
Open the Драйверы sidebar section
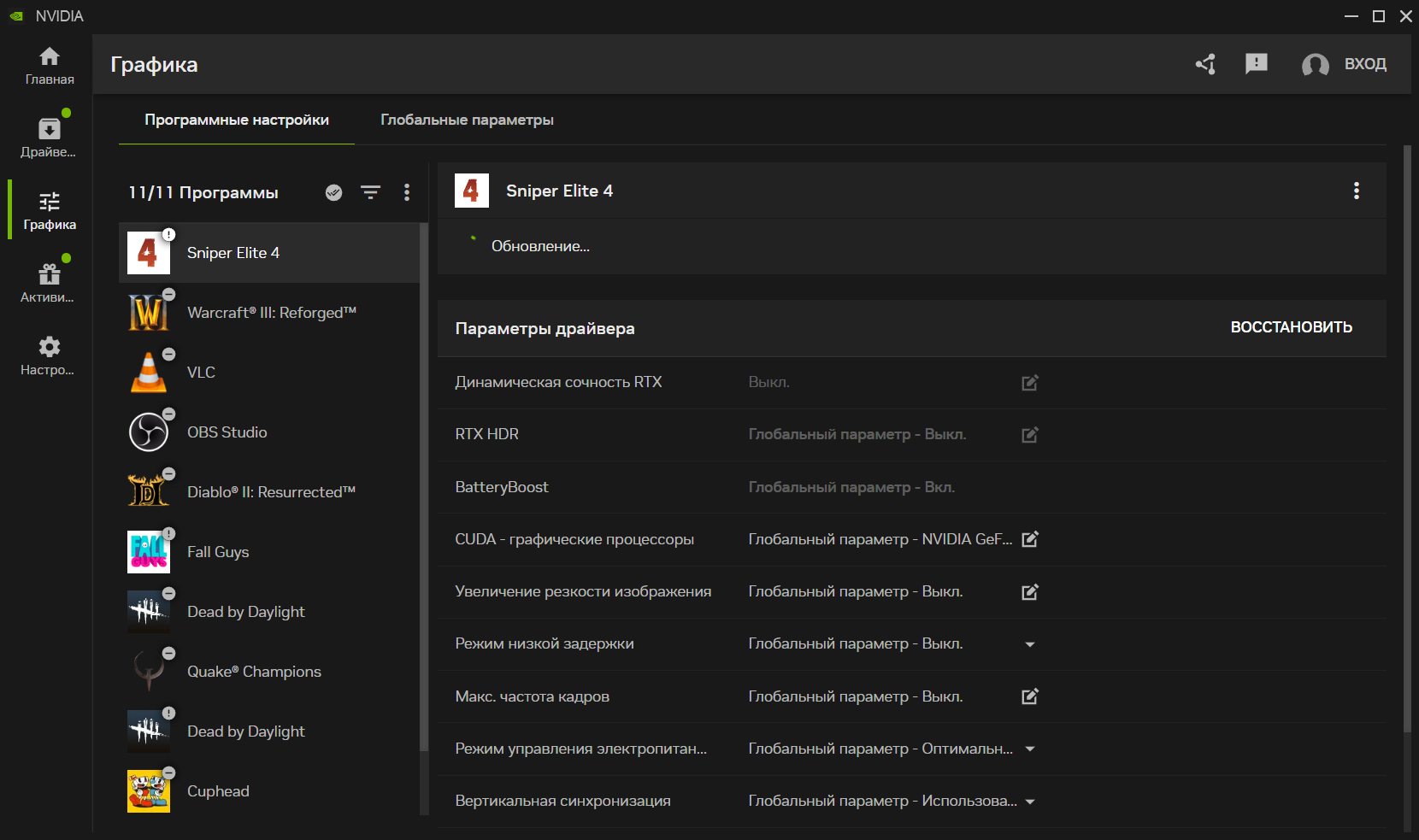tap(49, 138)
